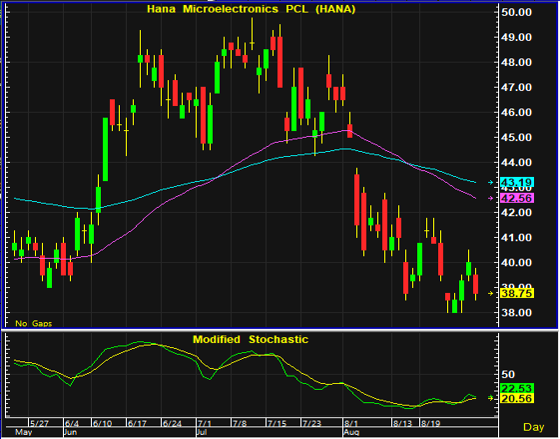The height and width of the screenshot is (439, 560).
Task: Click the 38.00 price axis label
Action: tap(516, 313)
